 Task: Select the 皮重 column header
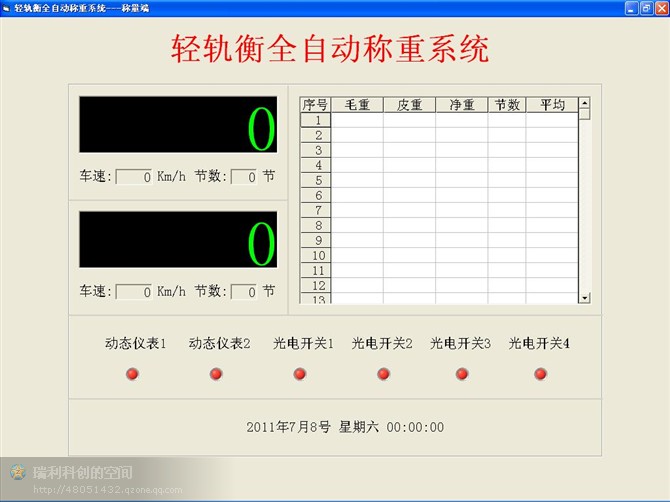[x=409, y=104]
